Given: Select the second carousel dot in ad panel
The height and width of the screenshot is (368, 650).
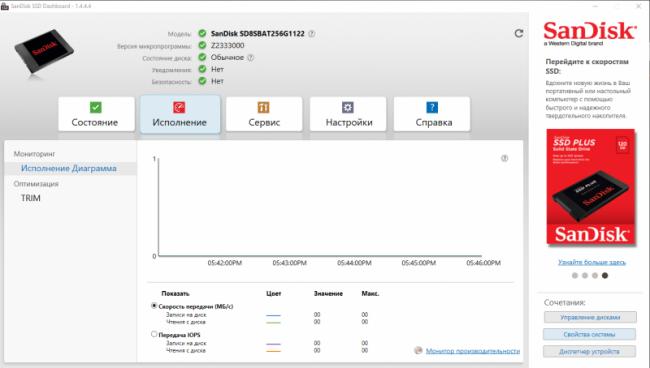Looking at the screenshot, I should tap(585, 276).
